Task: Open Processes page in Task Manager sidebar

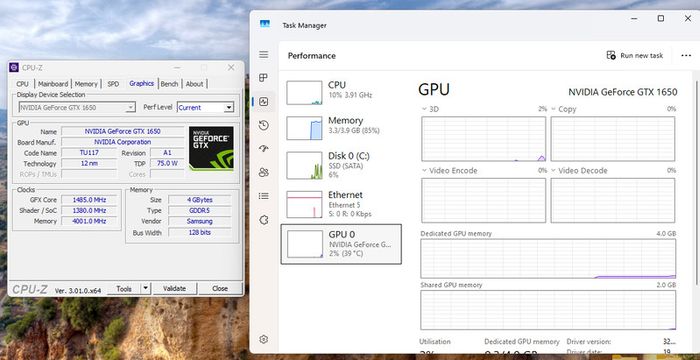Action: tap(264, 78)
